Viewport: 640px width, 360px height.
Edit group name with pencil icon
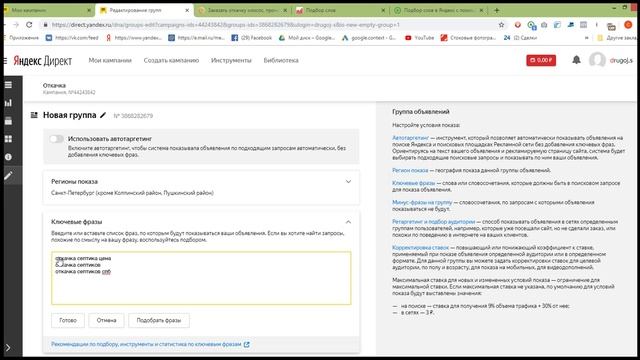pyautogui.click(x=103, y=116)
